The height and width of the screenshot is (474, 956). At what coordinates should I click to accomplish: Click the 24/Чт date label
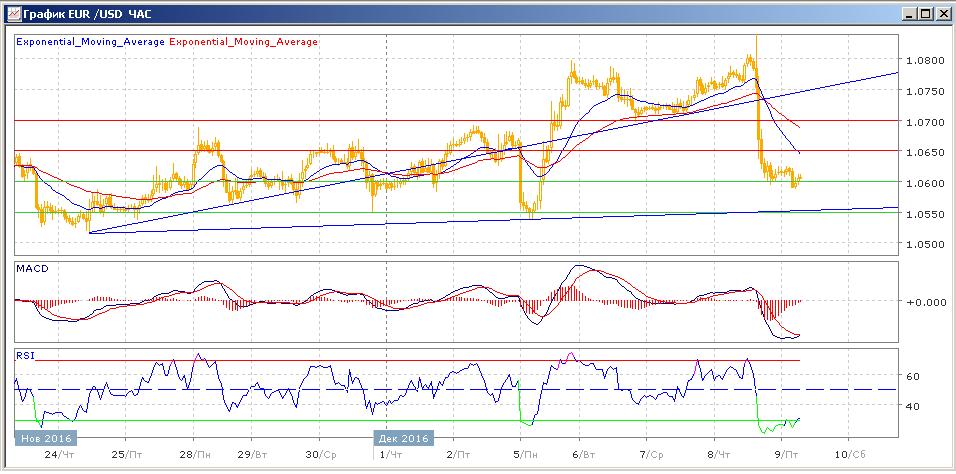(x=58, y=455)
